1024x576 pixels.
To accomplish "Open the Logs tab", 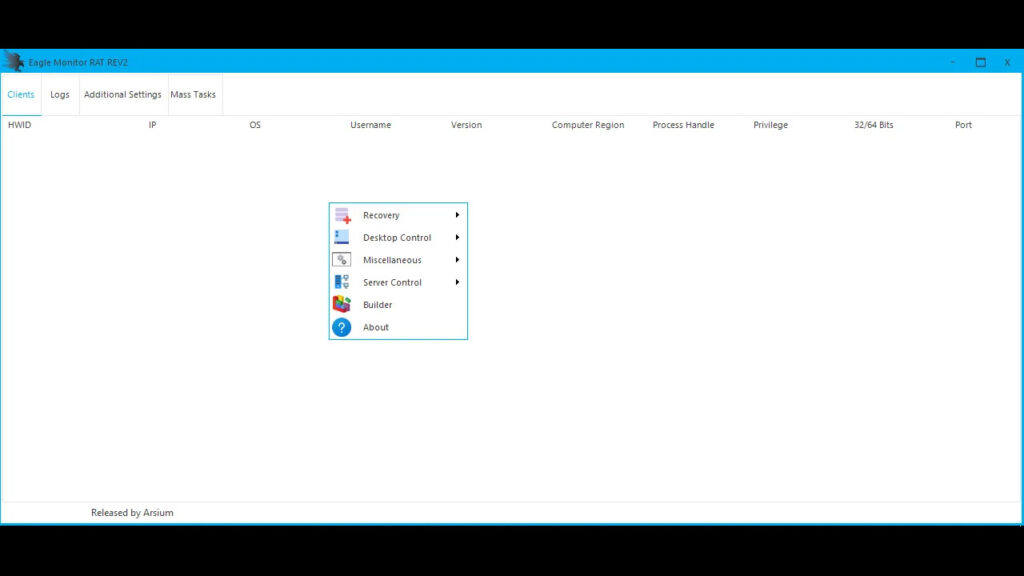I will click(x=60, y=95).
